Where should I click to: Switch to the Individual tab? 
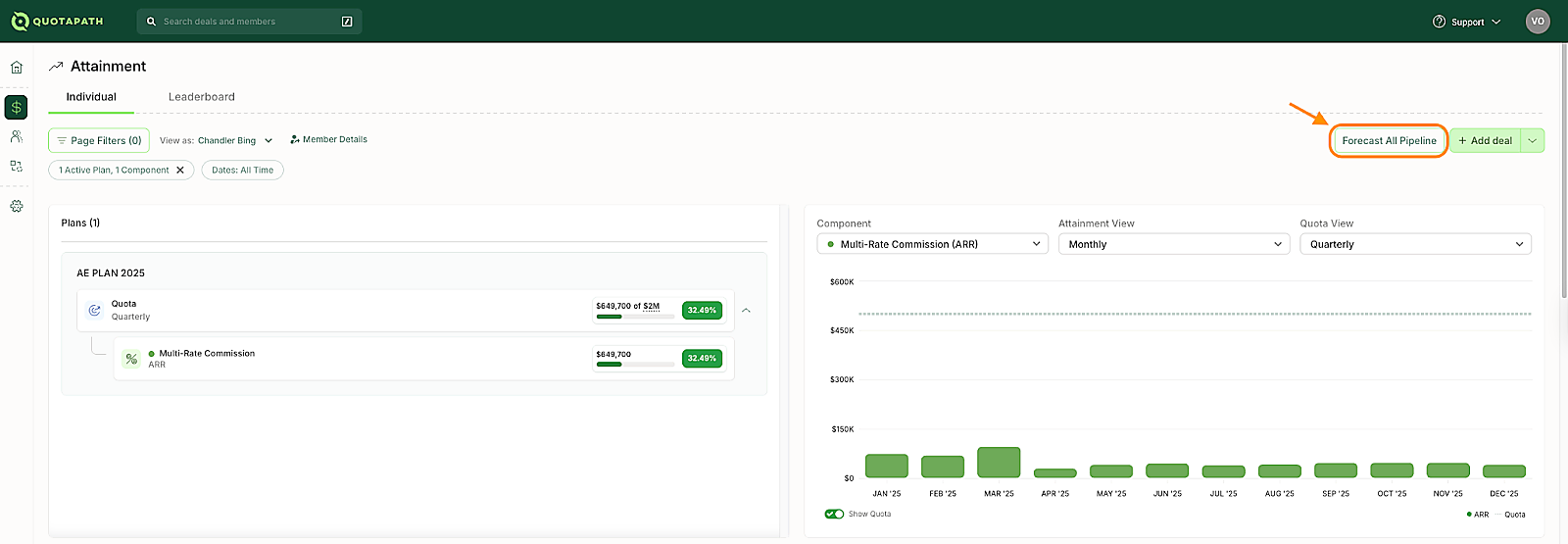pyautogui.click(x=91, y=97)
